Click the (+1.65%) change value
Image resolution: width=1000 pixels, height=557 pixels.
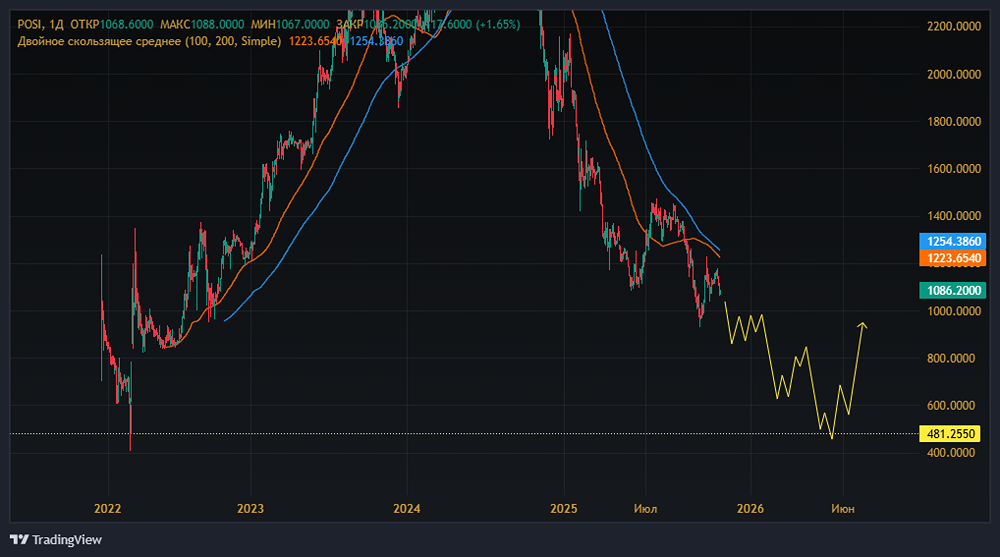tap(498, 24)
